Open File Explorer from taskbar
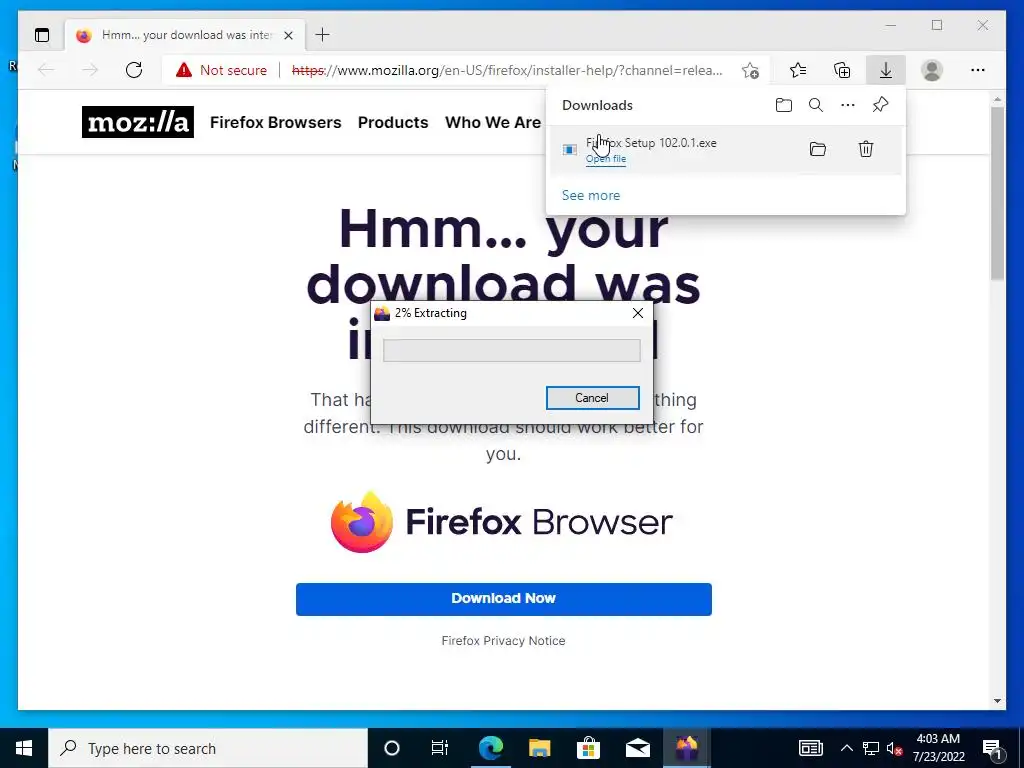 point(539,748)
